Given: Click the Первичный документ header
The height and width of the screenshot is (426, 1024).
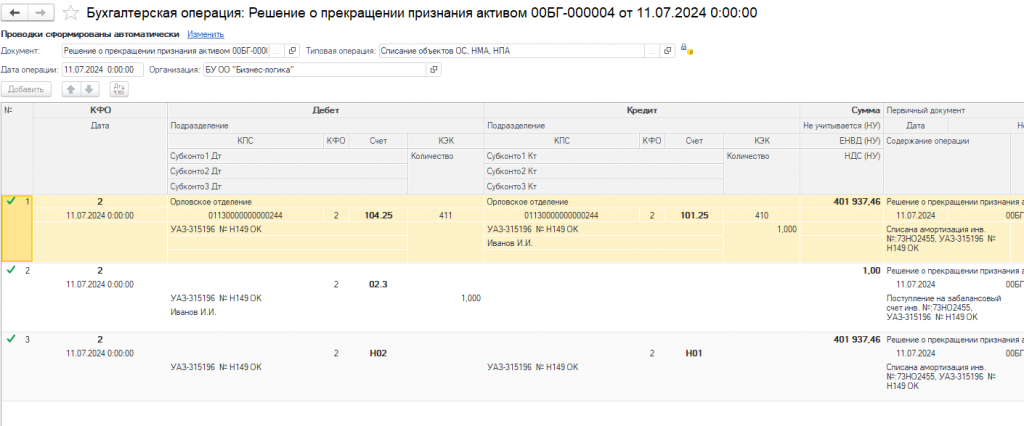Looking at the screenshot, I should tap(953, 110).
